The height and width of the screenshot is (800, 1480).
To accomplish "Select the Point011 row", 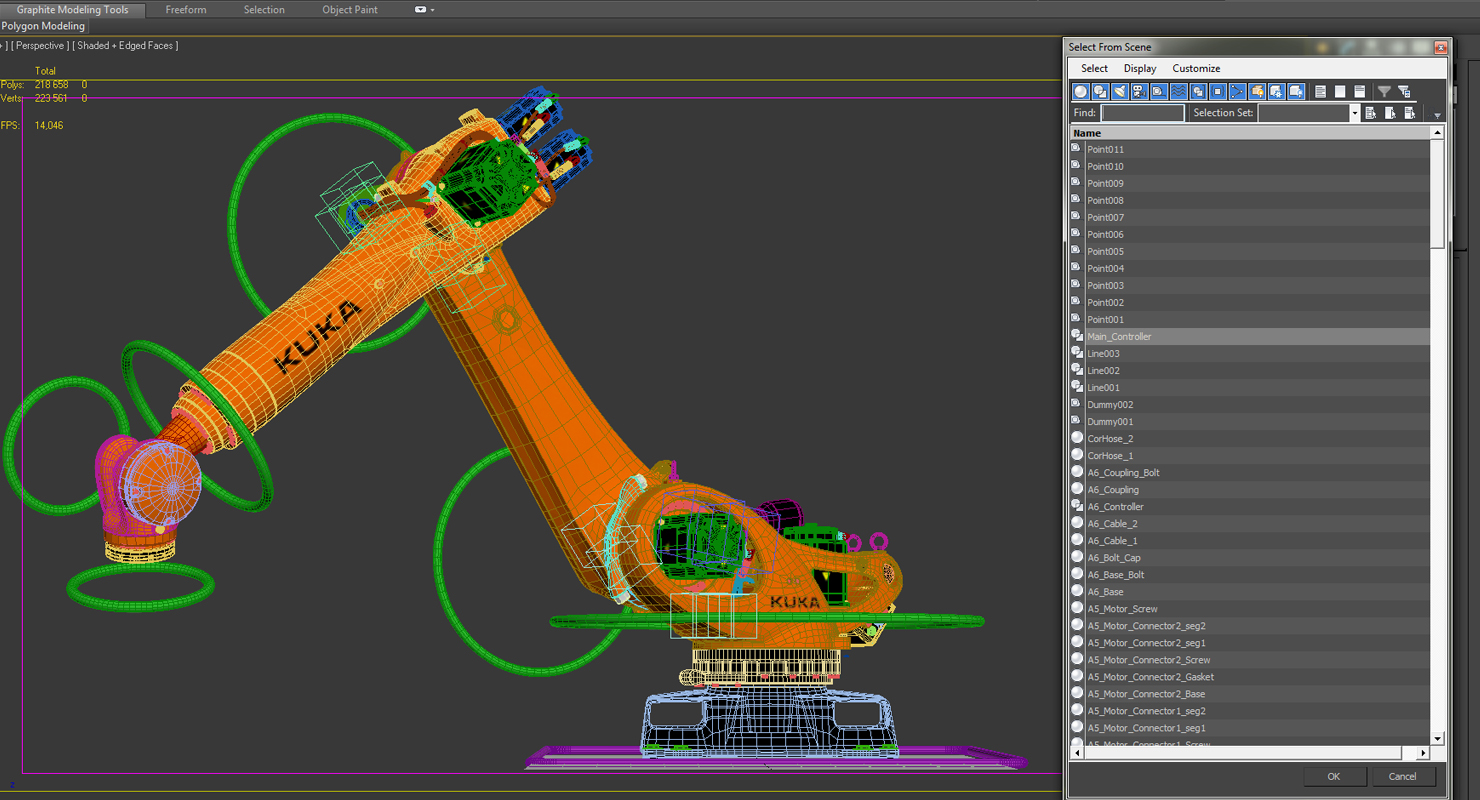I will coord(1249,150).
